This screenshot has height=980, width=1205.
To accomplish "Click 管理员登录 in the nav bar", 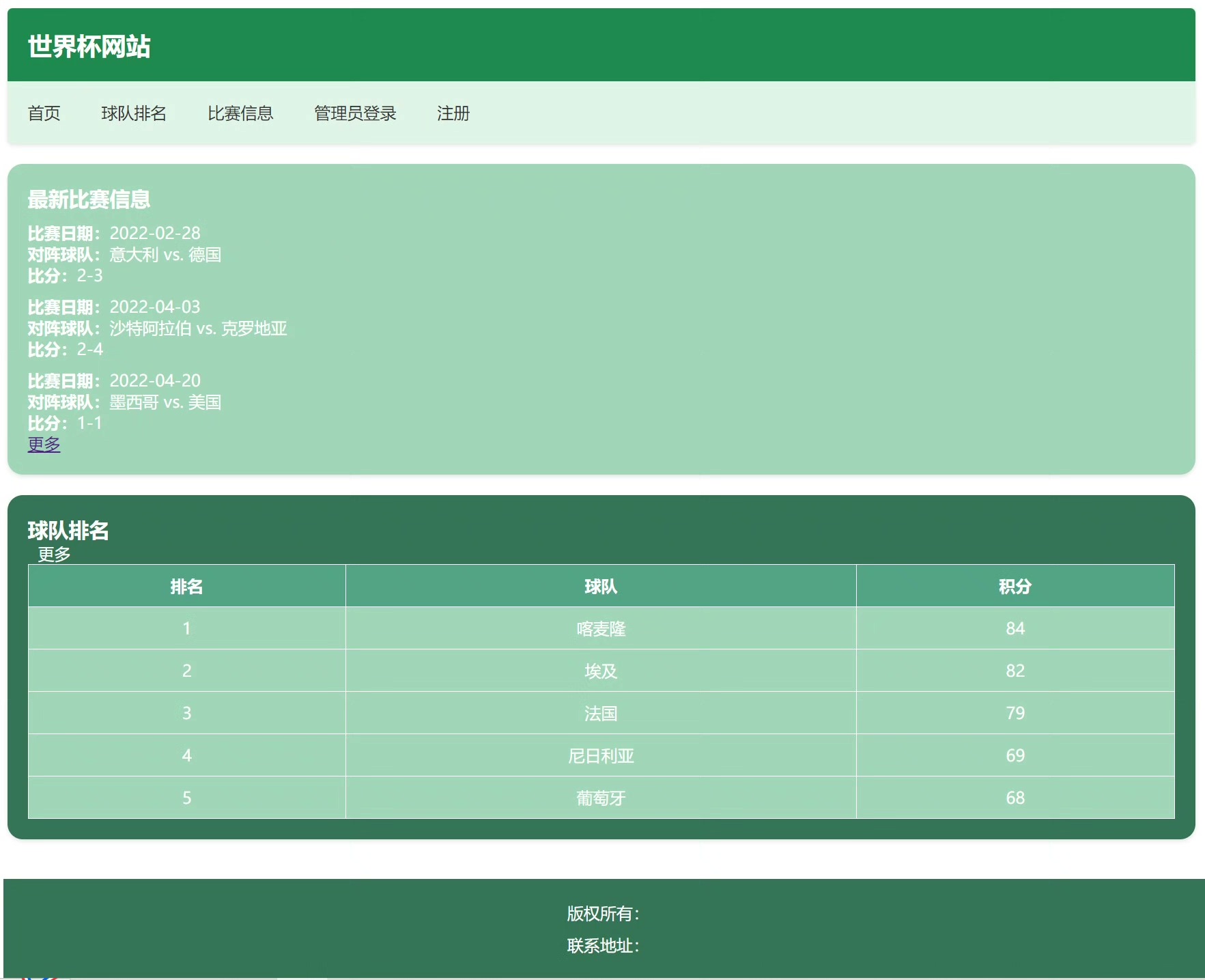I will [x=355, y=113].
